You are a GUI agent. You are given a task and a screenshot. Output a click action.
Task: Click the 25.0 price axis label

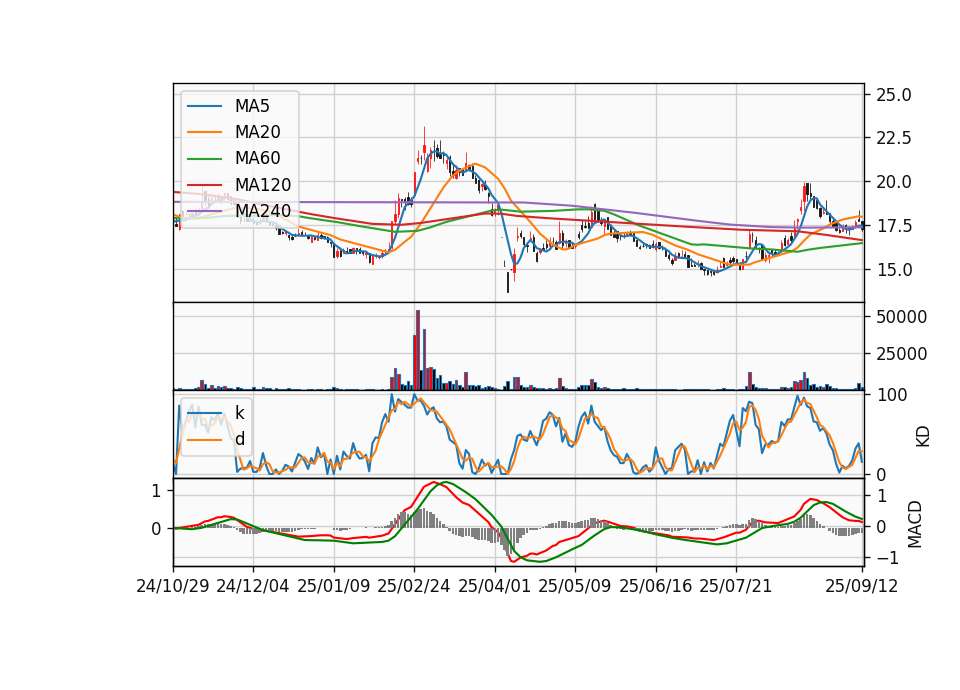tap(894, 95)
